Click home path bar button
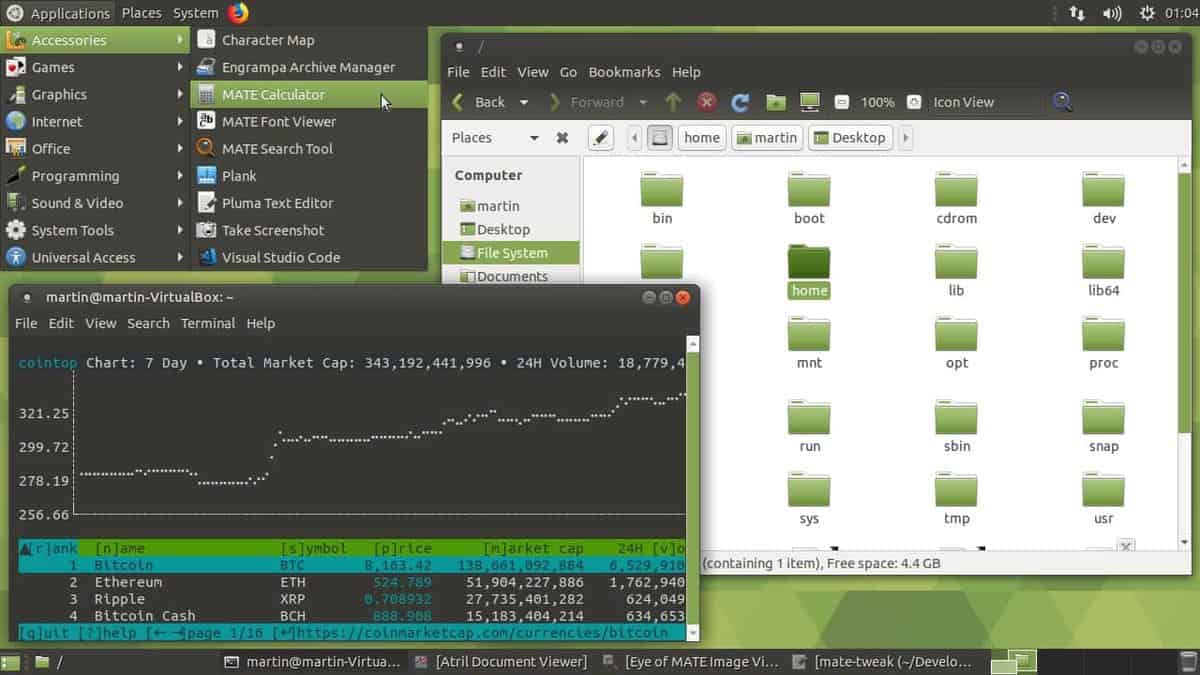The height and width of the screenshot is (675, 1200). (x=702, y=138)
